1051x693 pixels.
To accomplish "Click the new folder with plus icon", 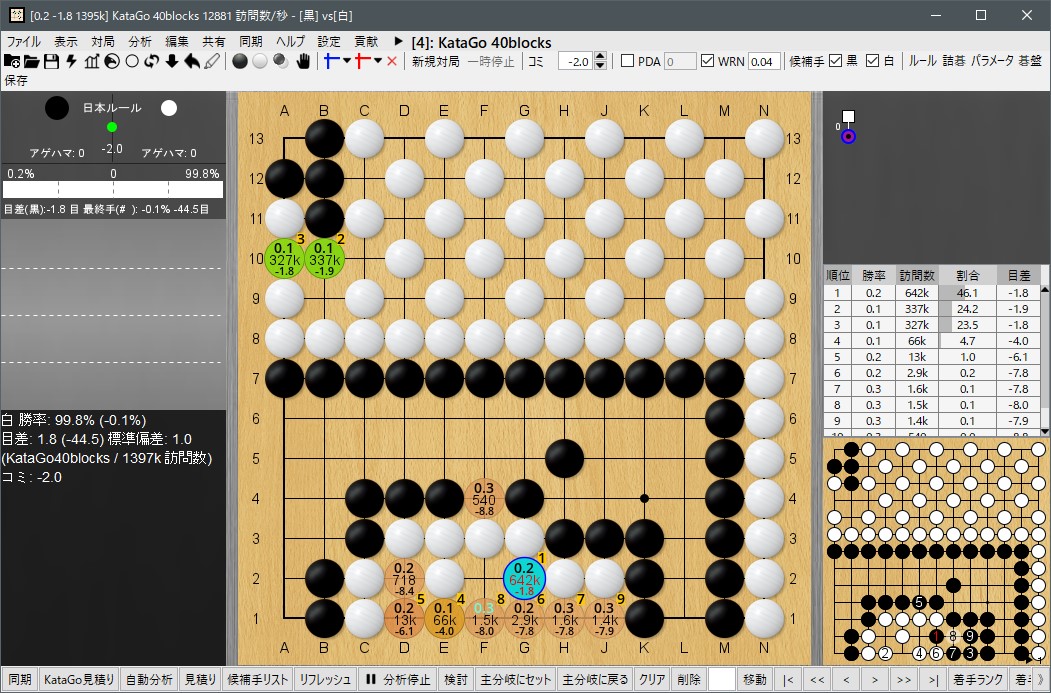I will (11, 62).
